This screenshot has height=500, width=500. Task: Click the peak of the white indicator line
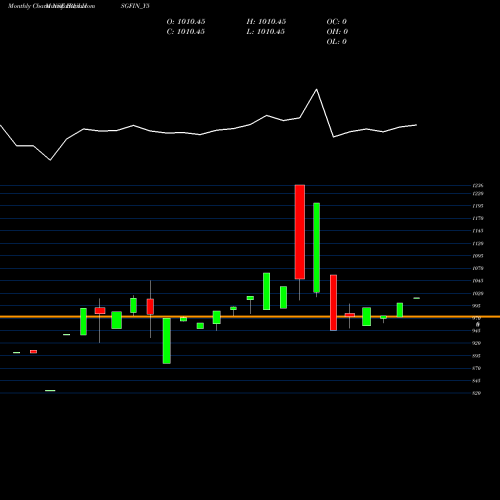[316, 89]
